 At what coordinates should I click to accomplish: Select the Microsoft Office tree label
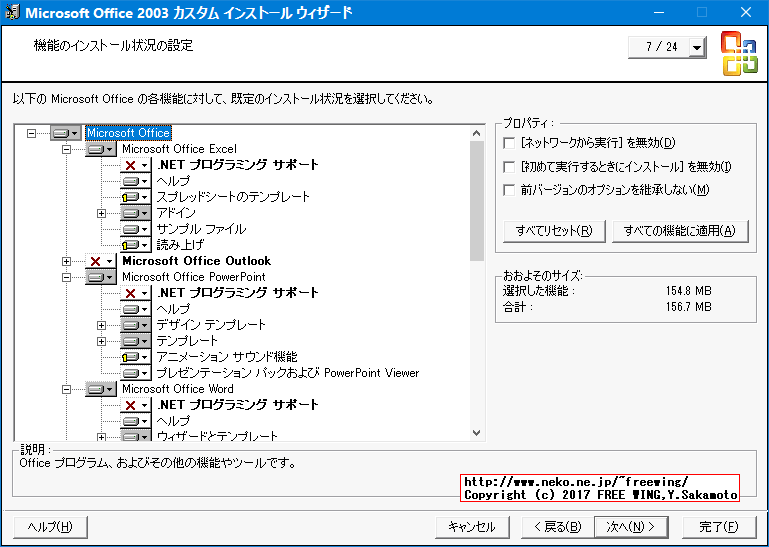pos(128,133)
